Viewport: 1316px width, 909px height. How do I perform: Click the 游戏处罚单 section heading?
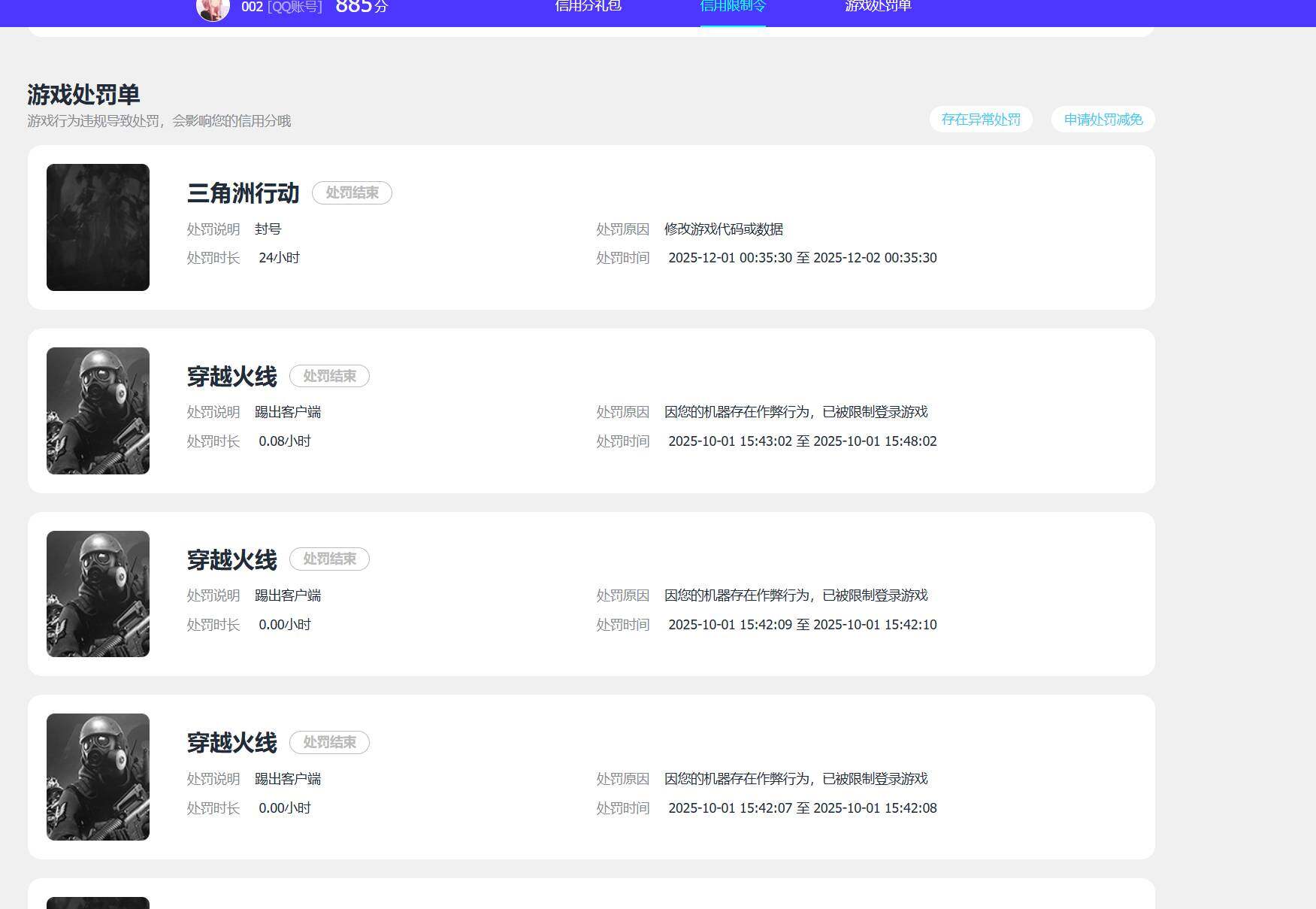83,95
